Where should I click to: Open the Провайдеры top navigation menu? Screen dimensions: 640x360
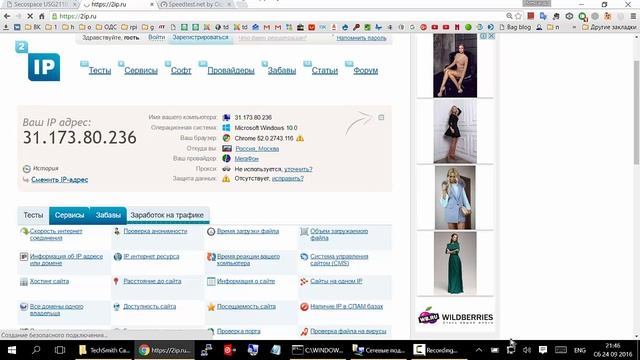coord(231,70)
